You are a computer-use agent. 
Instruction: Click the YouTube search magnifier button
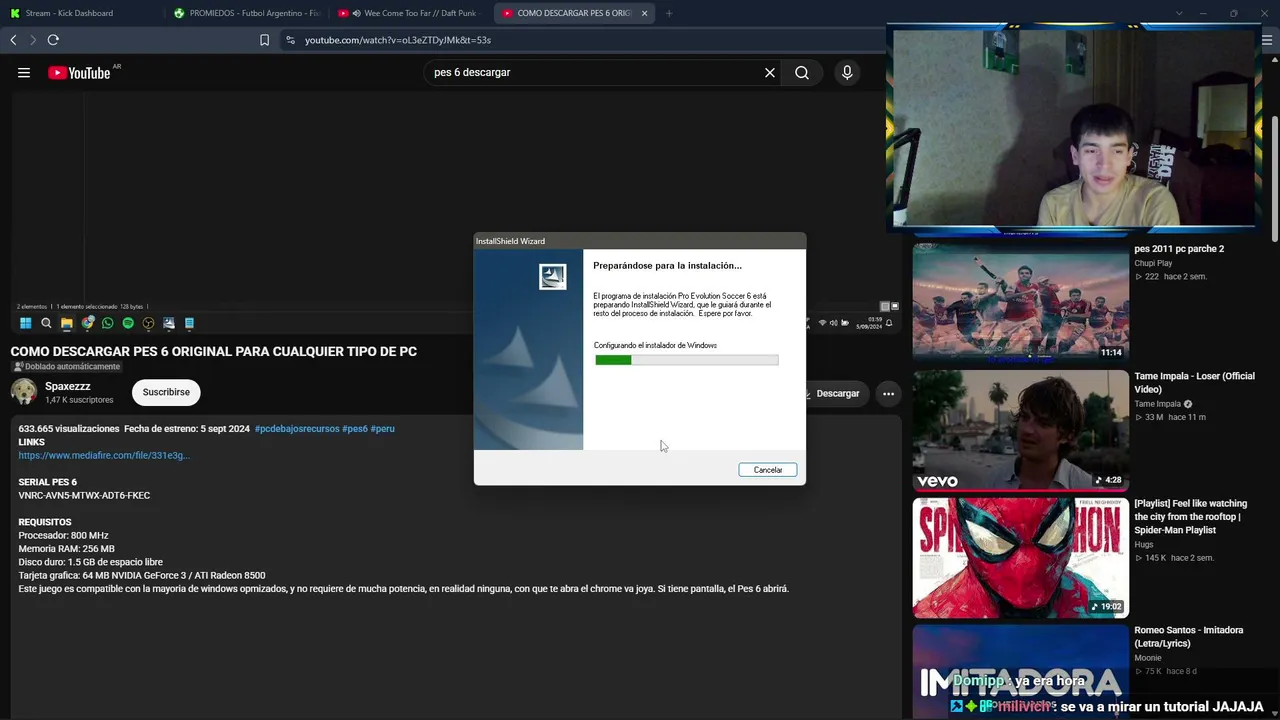pyautogui.click(x=802, y=73)
